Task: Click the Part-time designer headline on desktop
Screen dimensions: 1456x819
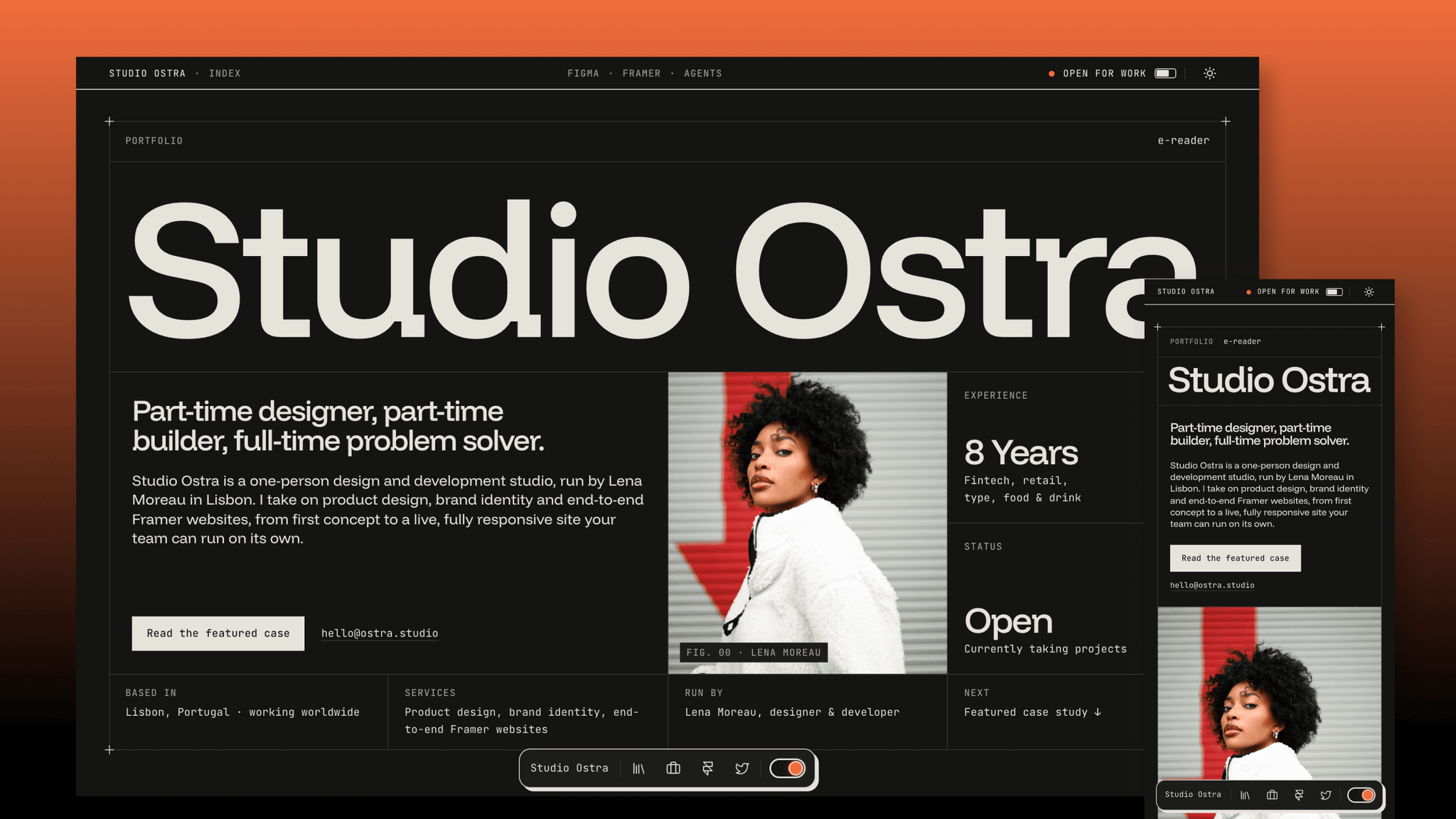Action: 338,426
